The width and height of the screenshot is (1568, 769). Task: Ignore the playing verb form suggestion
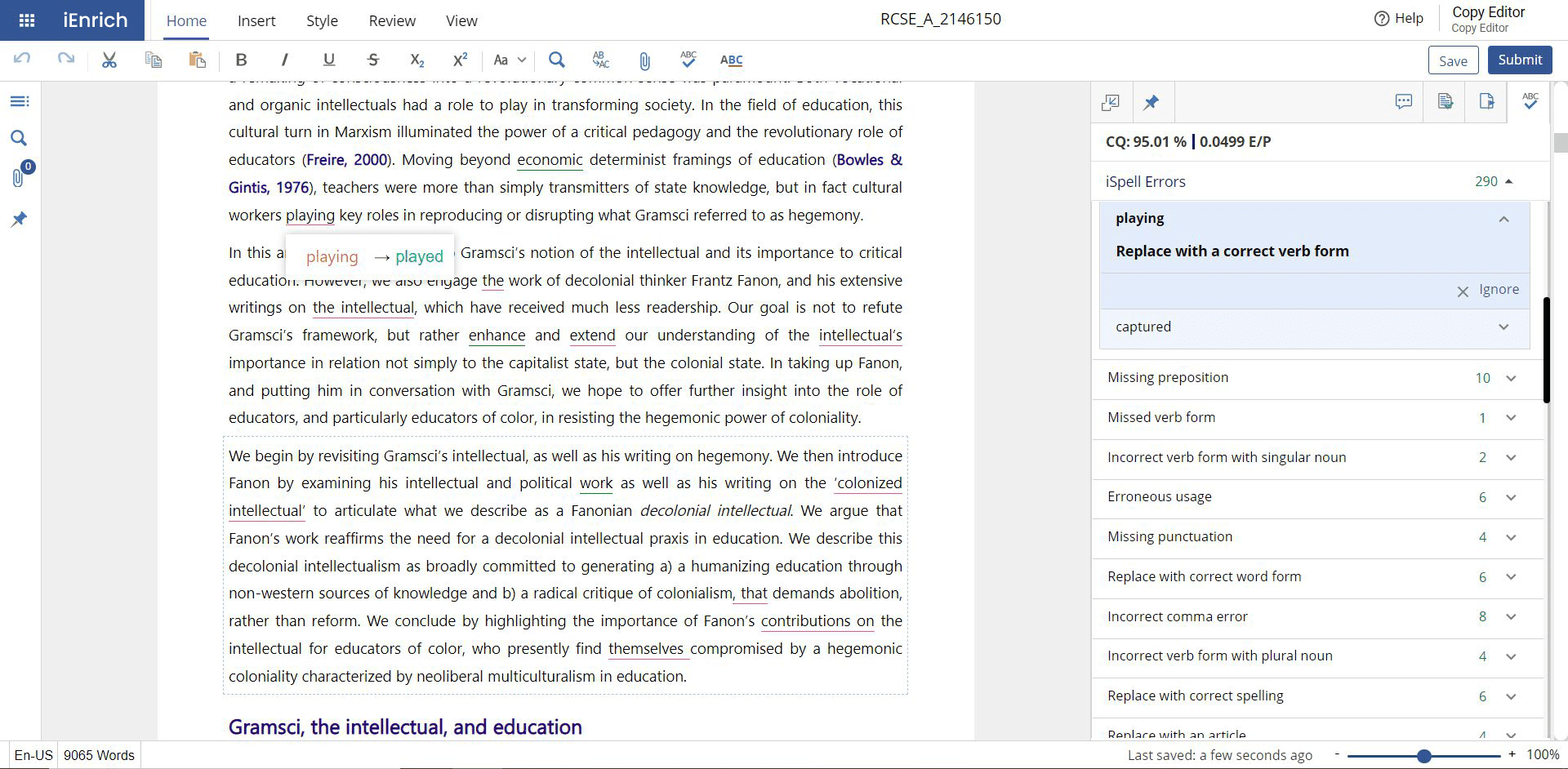1489,290
